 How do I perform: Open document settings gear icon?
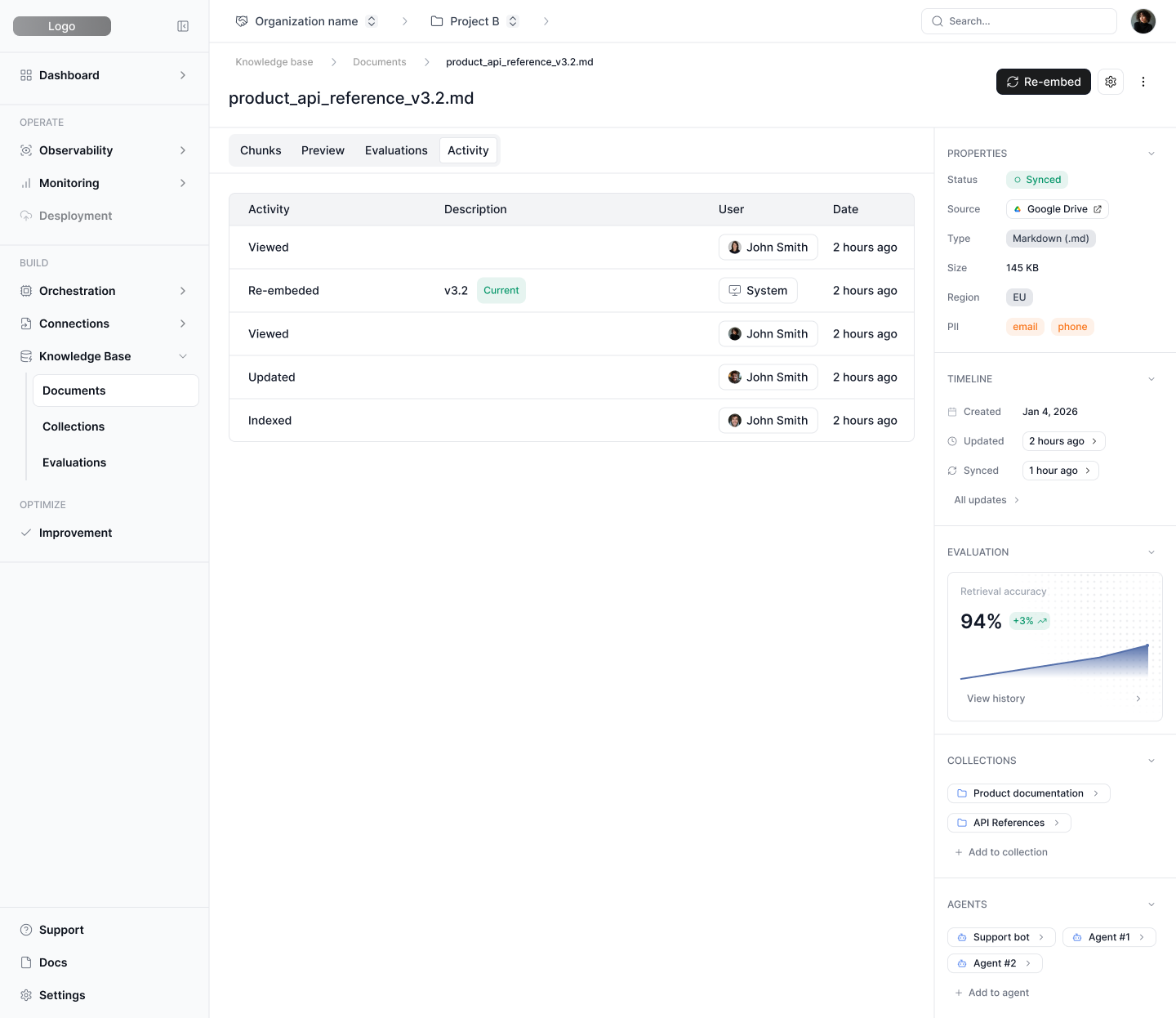pos(1111,82)
